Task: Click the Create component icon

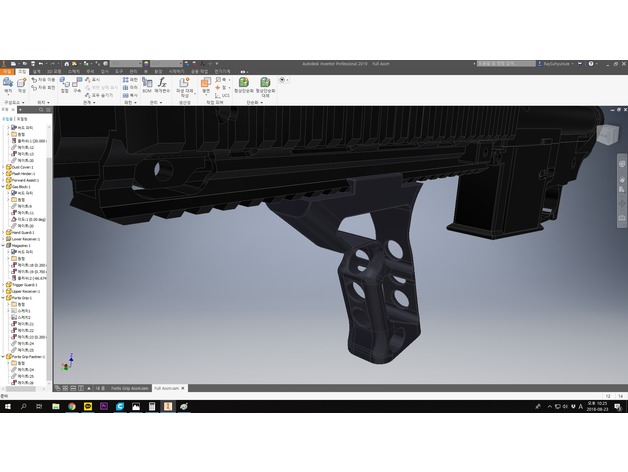Action: point(22,83)
